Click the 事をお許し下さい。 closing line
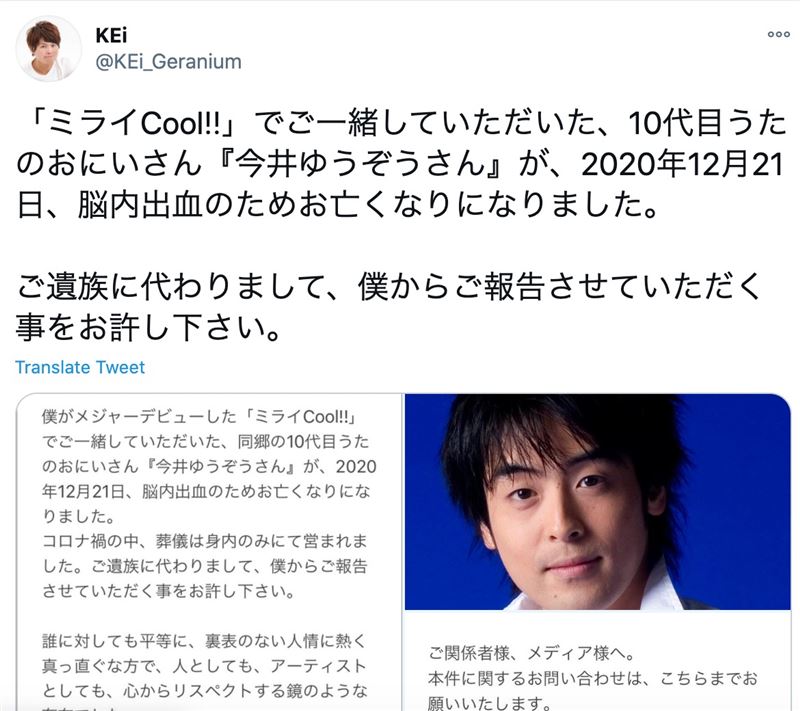 pos(148,327)
